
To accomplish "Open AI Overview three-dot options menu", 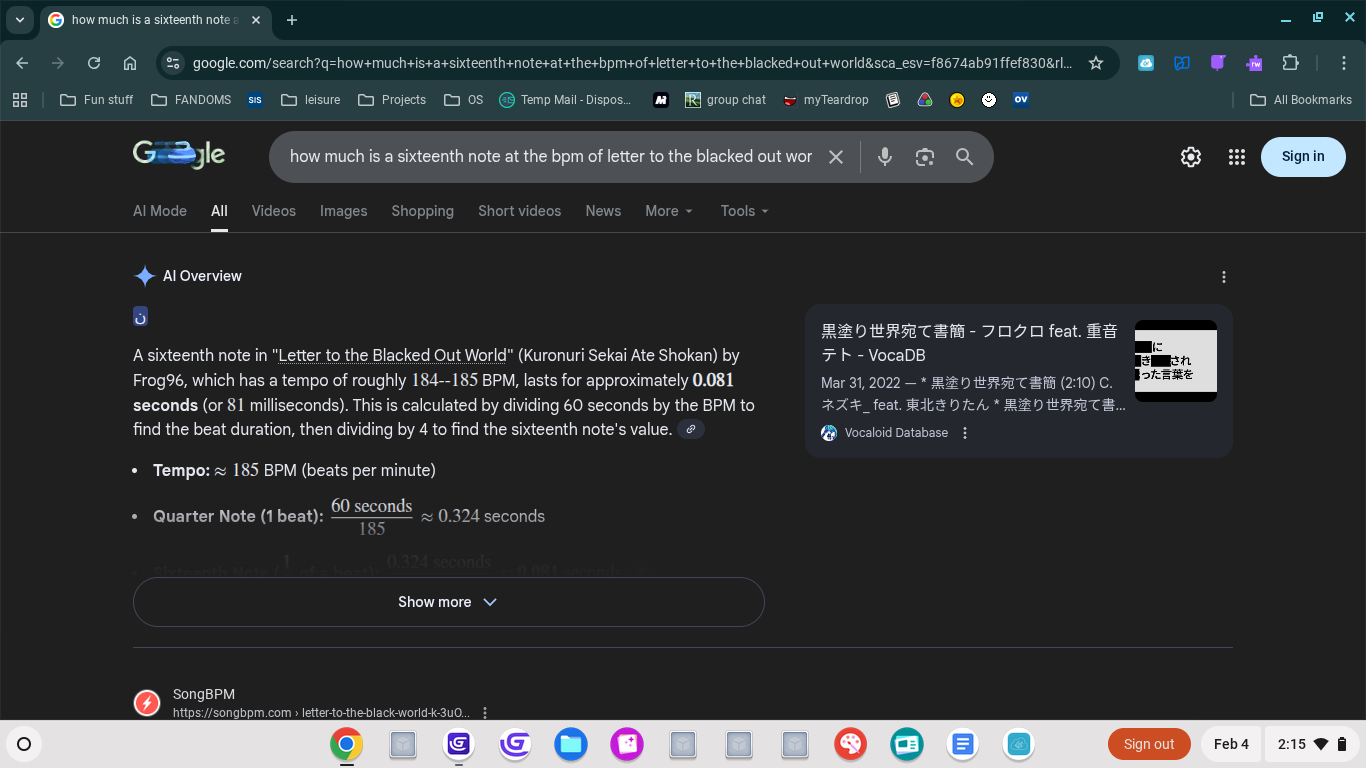I will pos(1223,277).
